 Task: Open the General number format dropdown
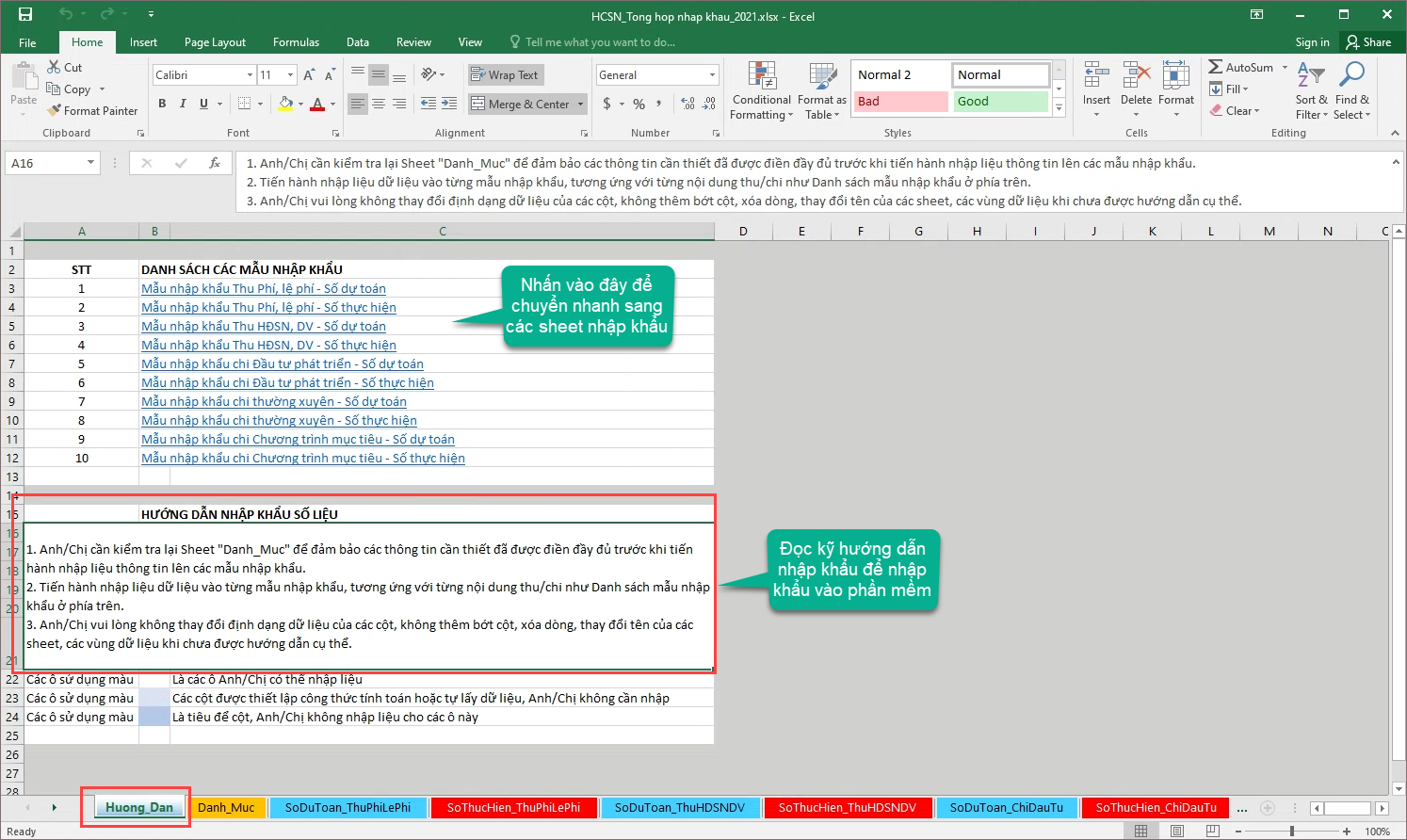tap(712, 75)
